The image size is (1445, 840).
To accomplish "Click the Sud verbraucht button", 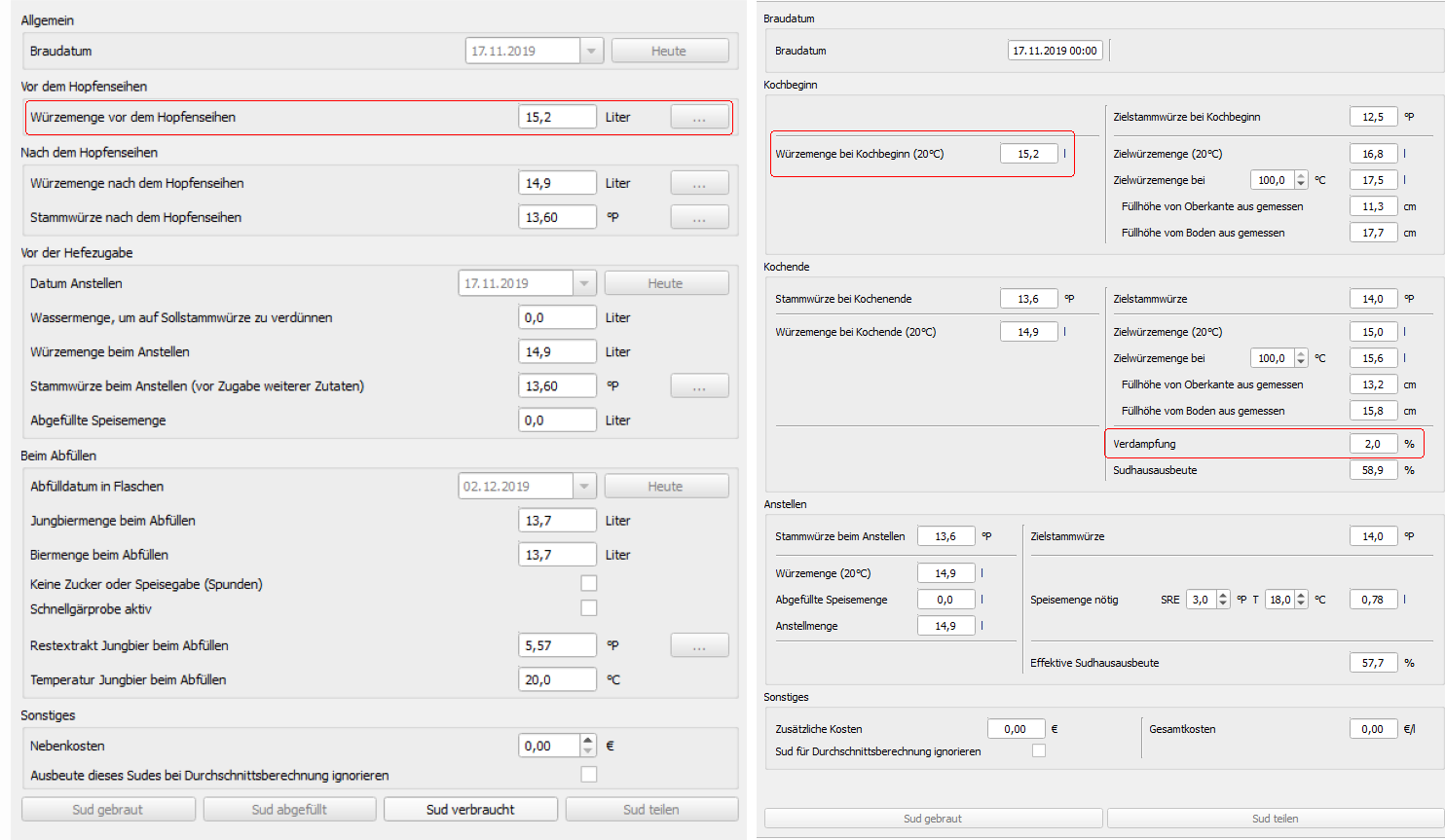I will [470, 810].
